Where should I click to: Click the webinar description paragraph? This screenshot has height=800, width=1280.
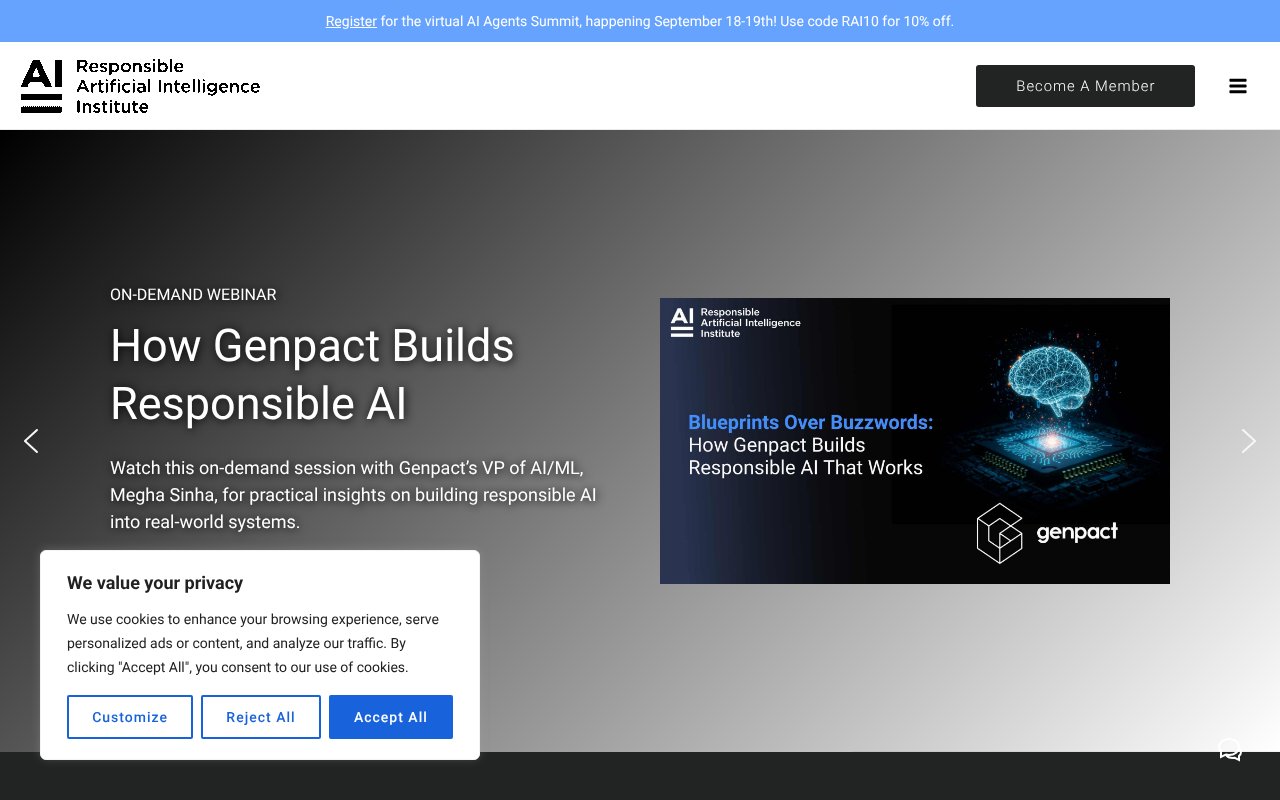352,494
